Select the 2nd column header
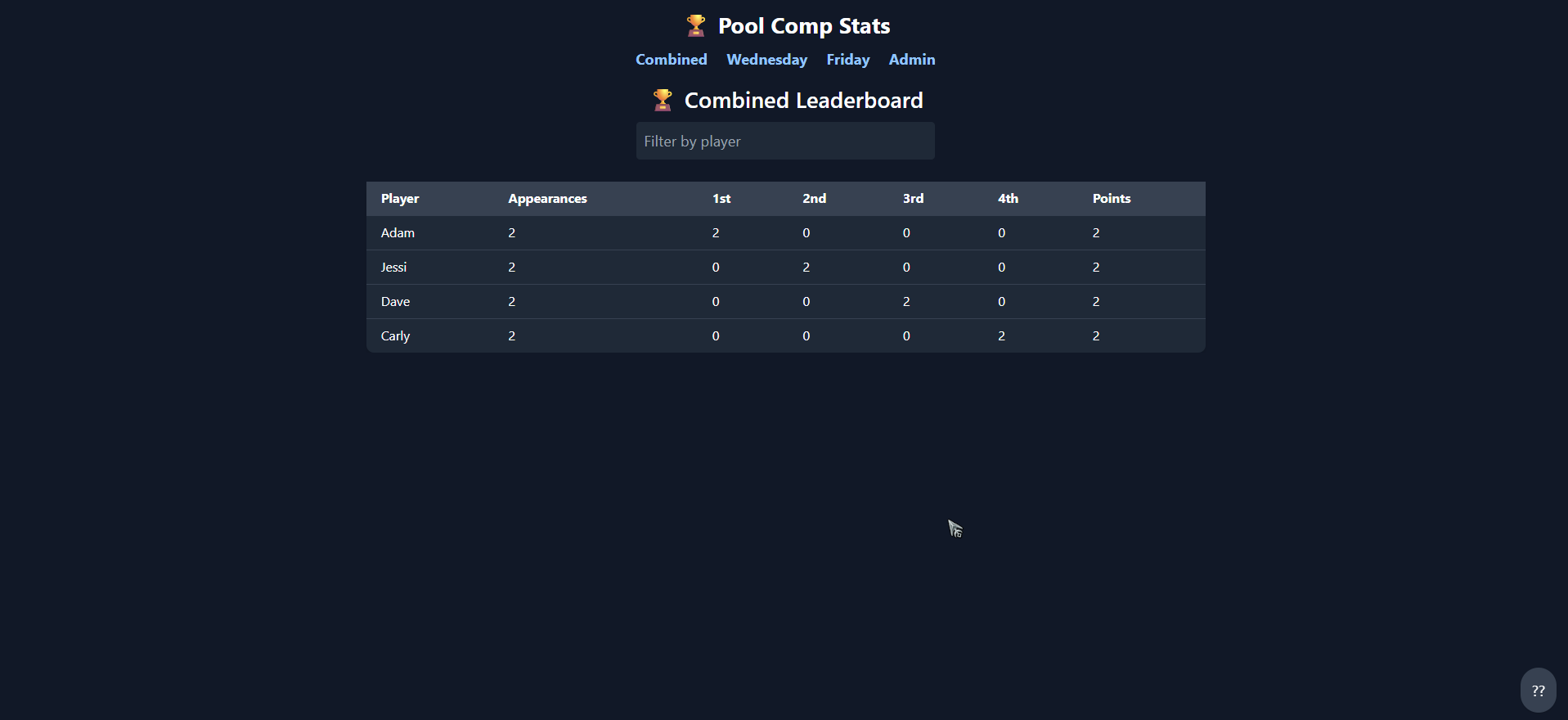 814,199
